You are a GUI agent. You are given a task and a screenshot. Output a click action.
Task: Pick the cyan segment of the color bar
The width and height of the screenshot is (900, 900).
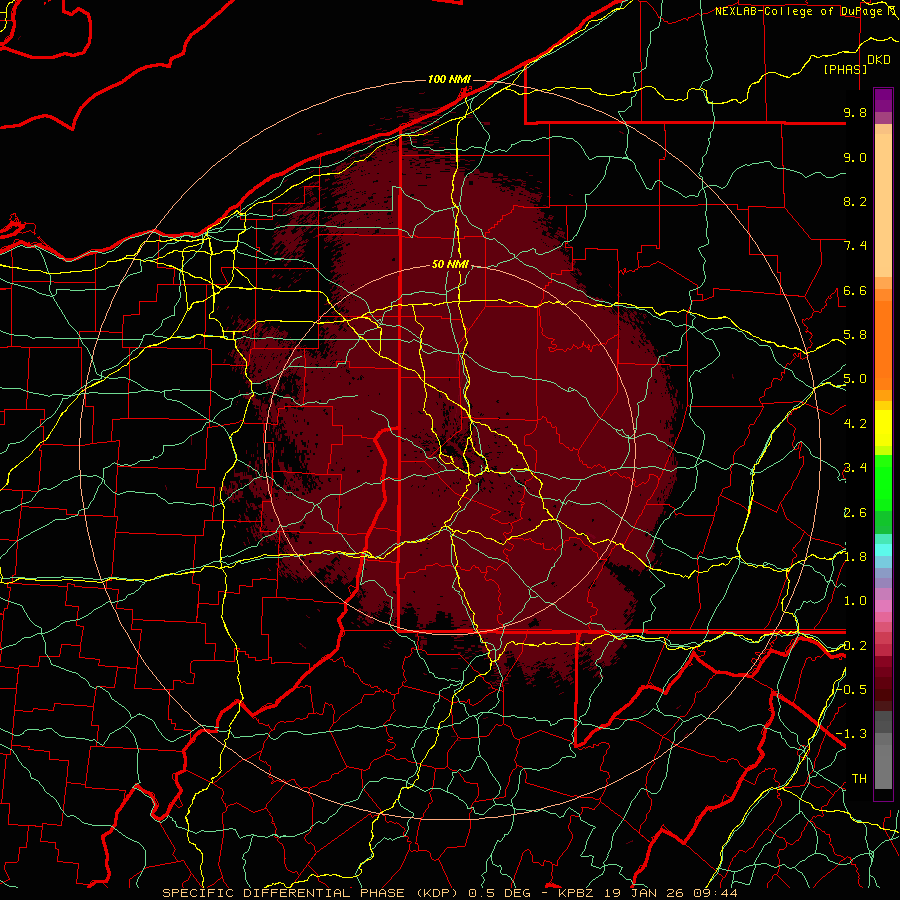coord(883,550)
